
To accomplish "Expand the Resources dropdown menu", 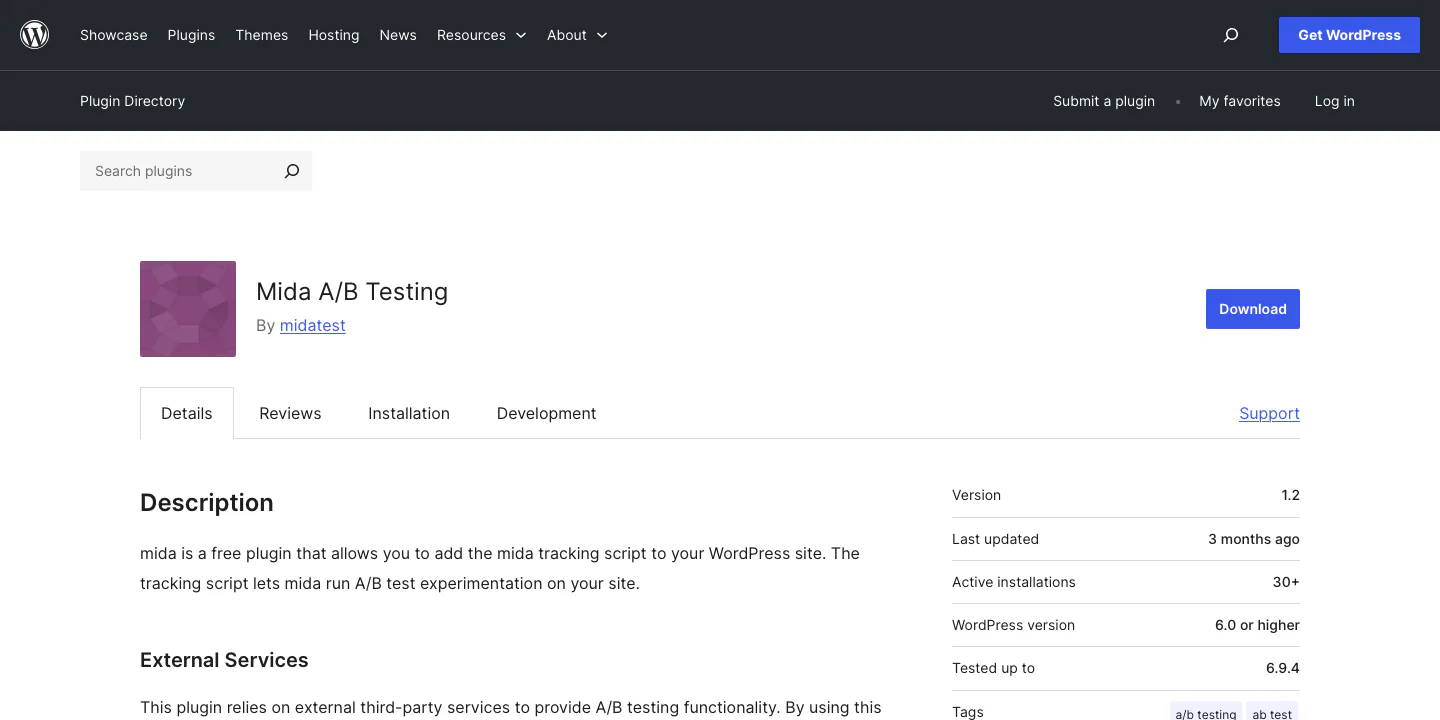I will pyautogui.click(x=481, y=35).
